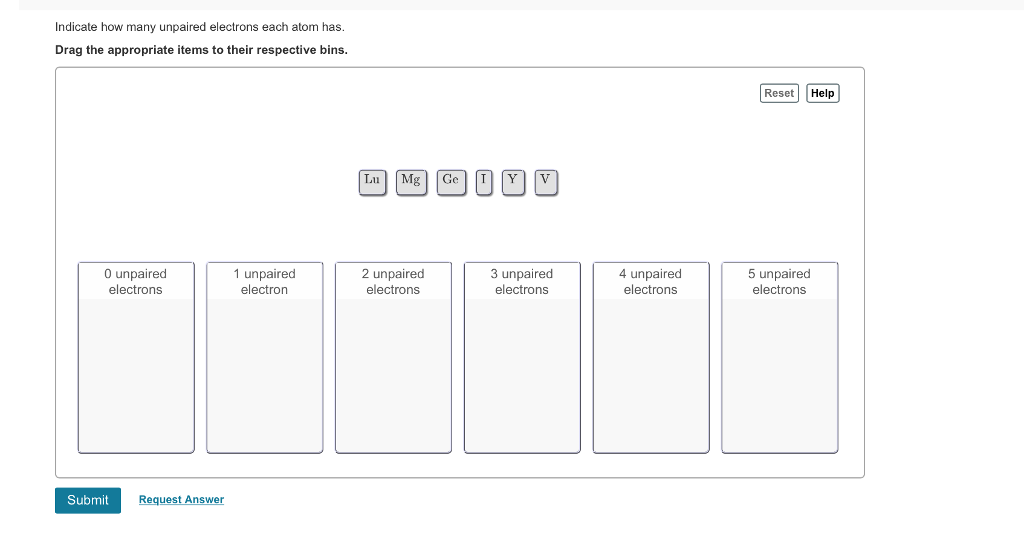Click the "0 unpaired electrons" bin header
The image size is (1024, 542).
tap(136, 281)
